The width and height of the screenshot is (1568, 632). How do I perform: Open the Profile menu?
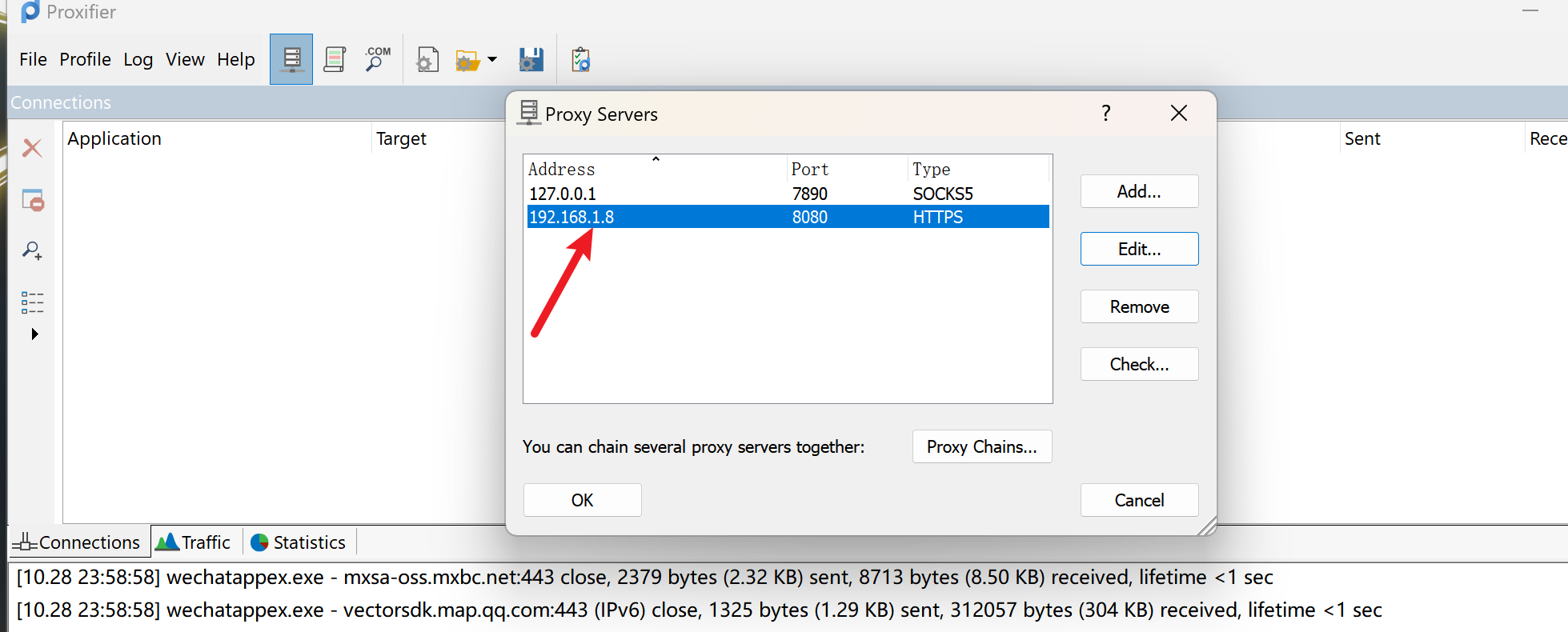[x=85, y=59]
